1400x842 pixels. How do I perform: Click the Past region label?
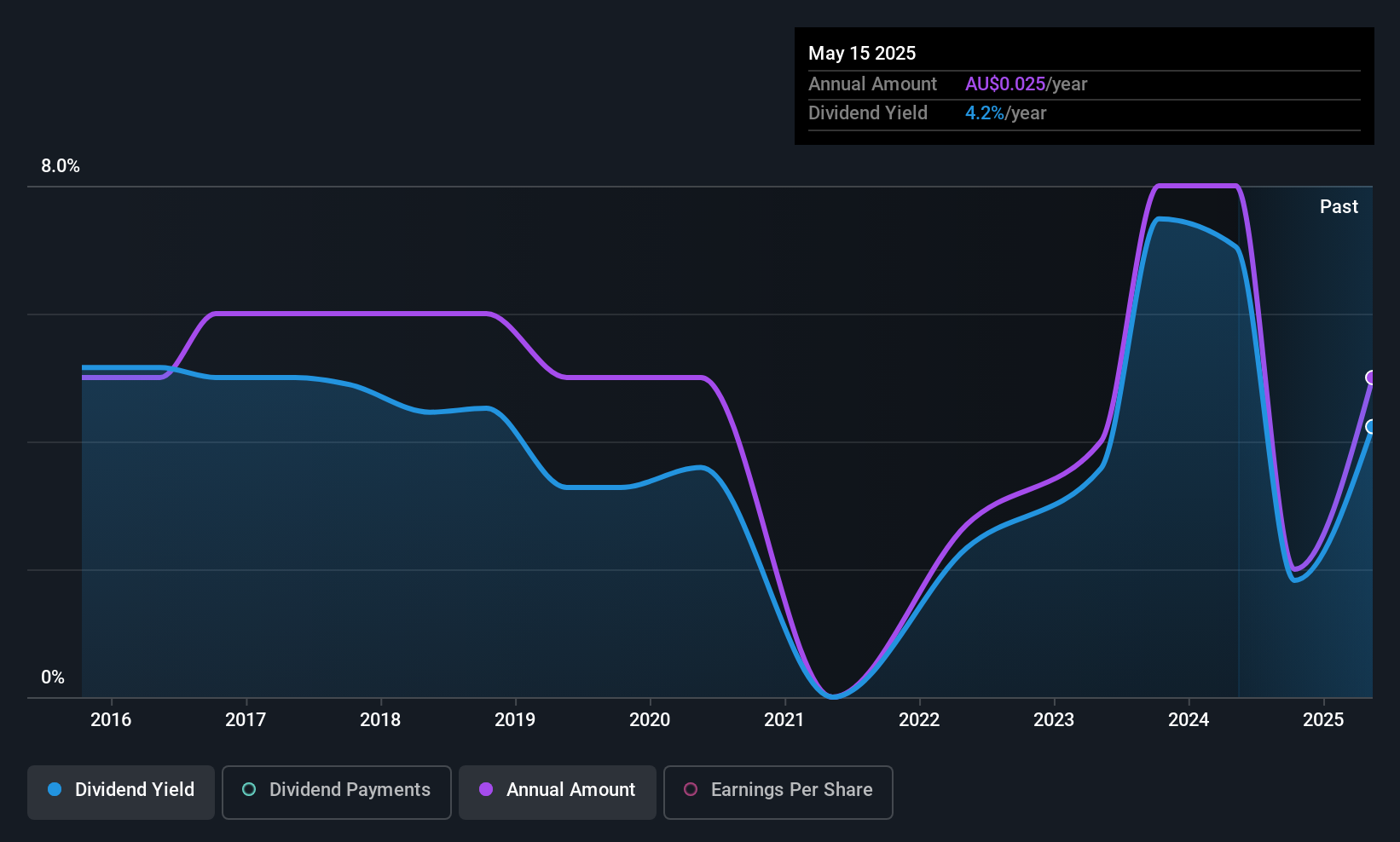point(1339,206)
